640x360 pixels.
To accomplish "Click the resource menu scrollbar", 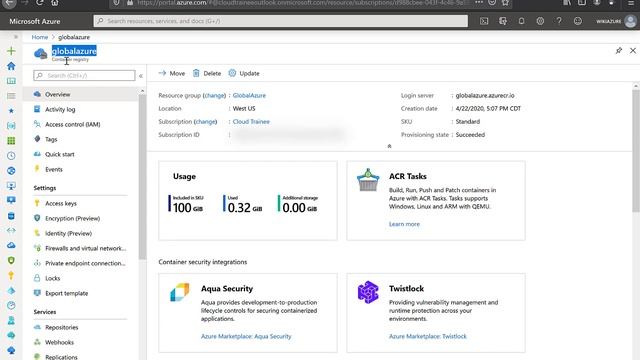I will click(x=142, y=176).
